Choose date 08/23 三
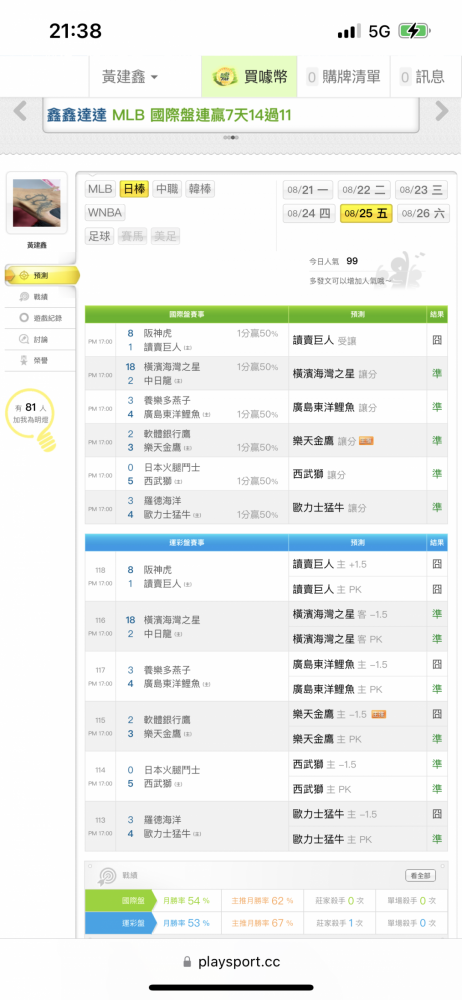Screen dimensions: 462x1000 (422, 190)
